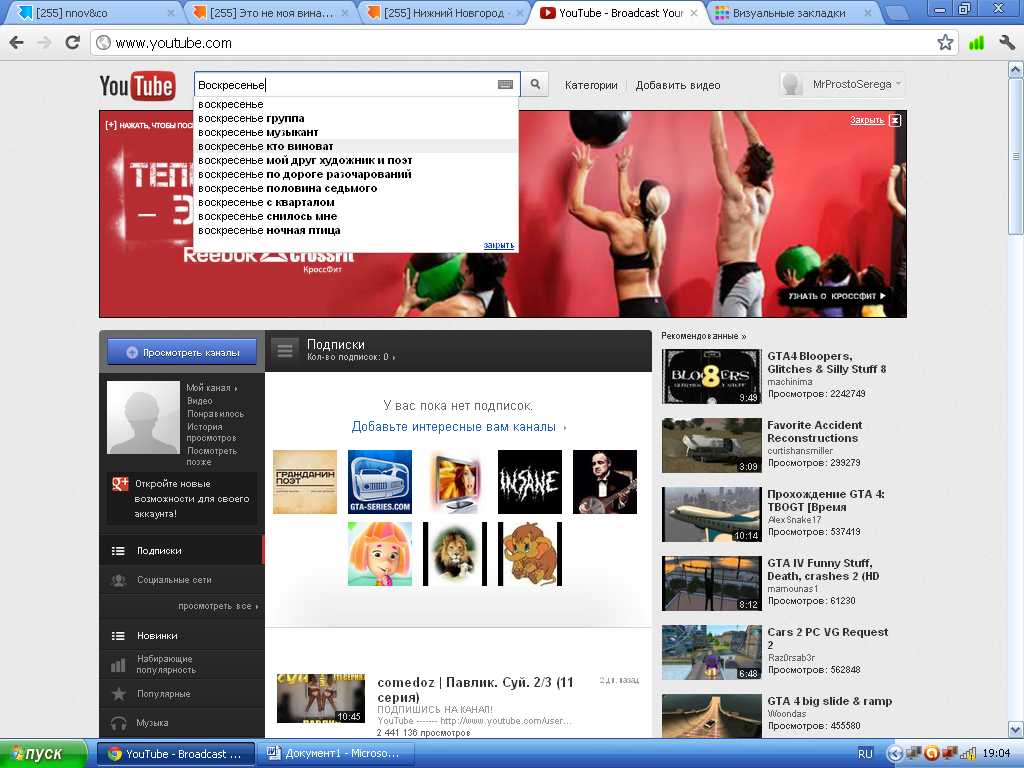Screen dimensions: 1024x768
Task: Open Посмотреть позже link
Action: tap(212, 456)
